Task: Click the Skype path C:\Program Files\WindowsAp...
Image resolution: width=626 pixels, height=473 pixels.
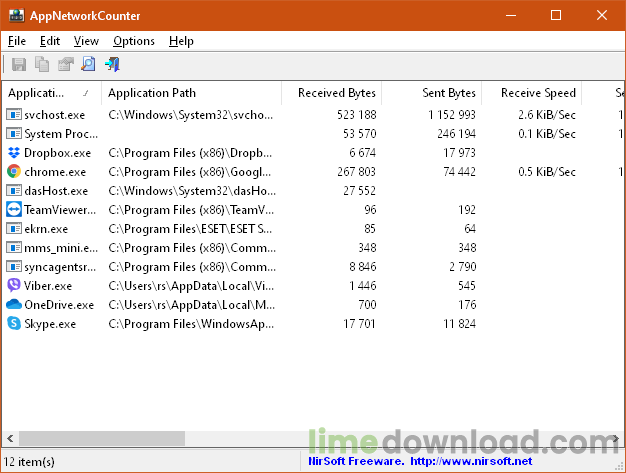Action: tap(191, 324)
